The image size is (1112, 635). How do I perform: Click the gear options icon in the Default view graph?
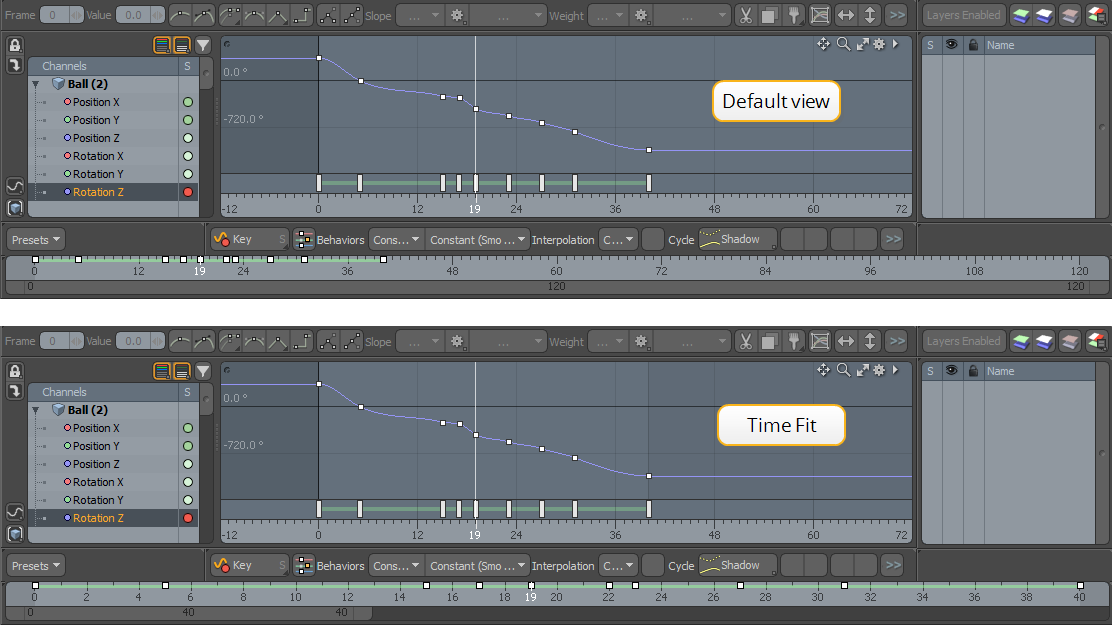click(x=878, y=44)
